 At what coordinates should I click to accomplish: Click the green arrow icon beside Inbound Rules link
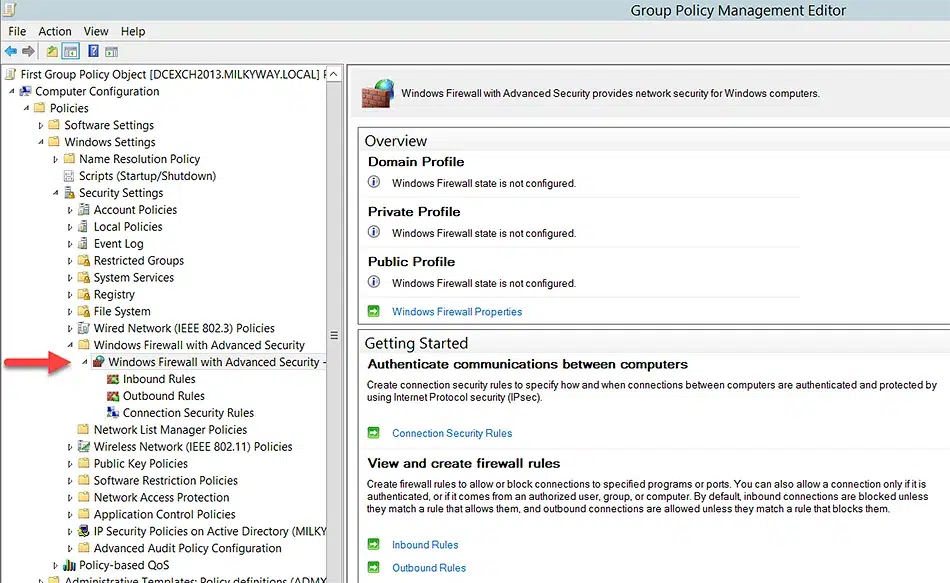click(374, 544)
